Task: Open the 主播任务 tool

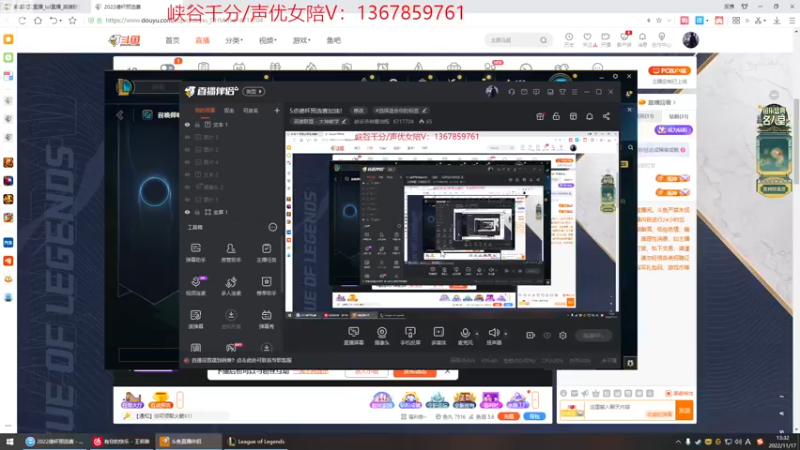Action: click(266, 253)
